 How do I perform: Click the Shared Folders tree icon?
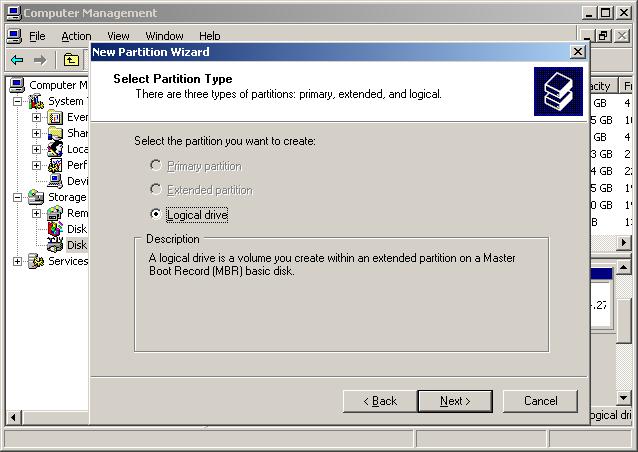(55, 133)
